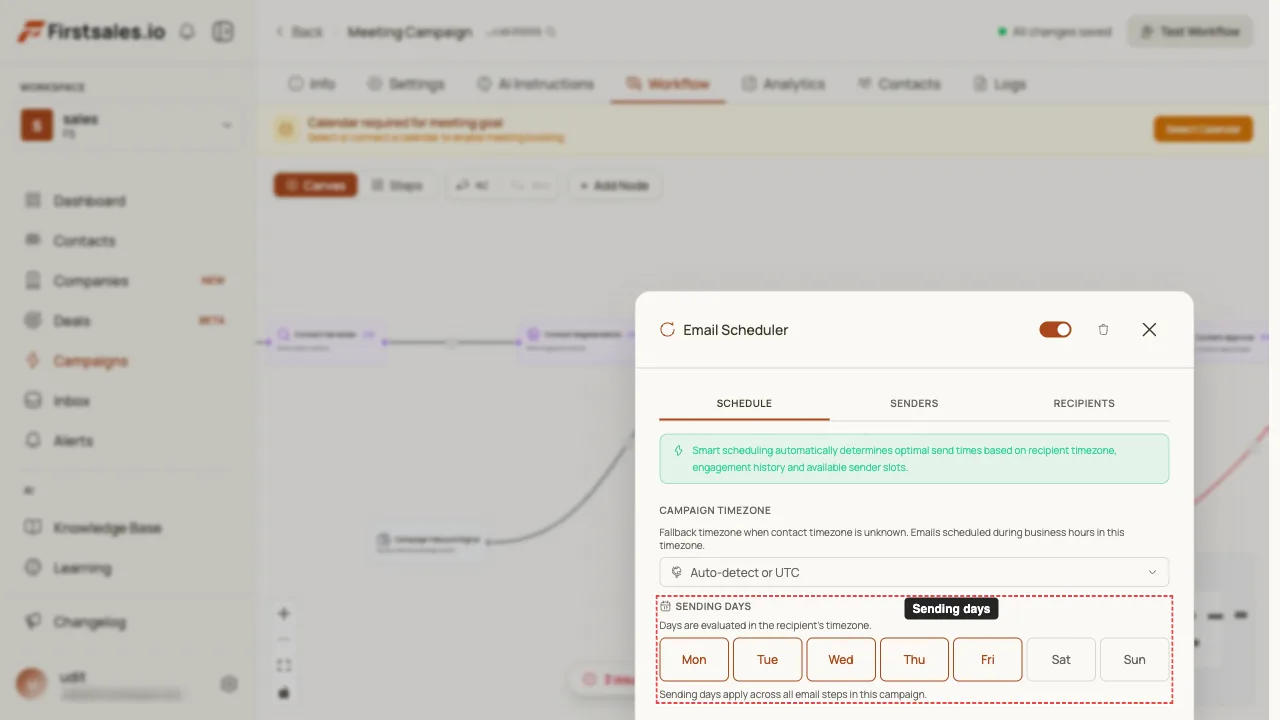Switch to the Senders tab
The height and width of the screenshot is (720, 1280).
tap(914, 403)
